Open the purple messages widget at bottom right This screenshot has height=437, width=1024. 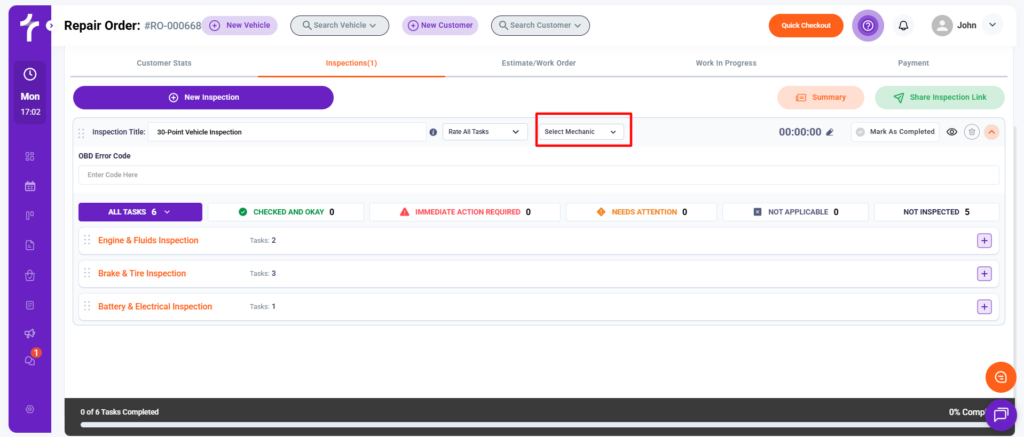coord(1000,414)
